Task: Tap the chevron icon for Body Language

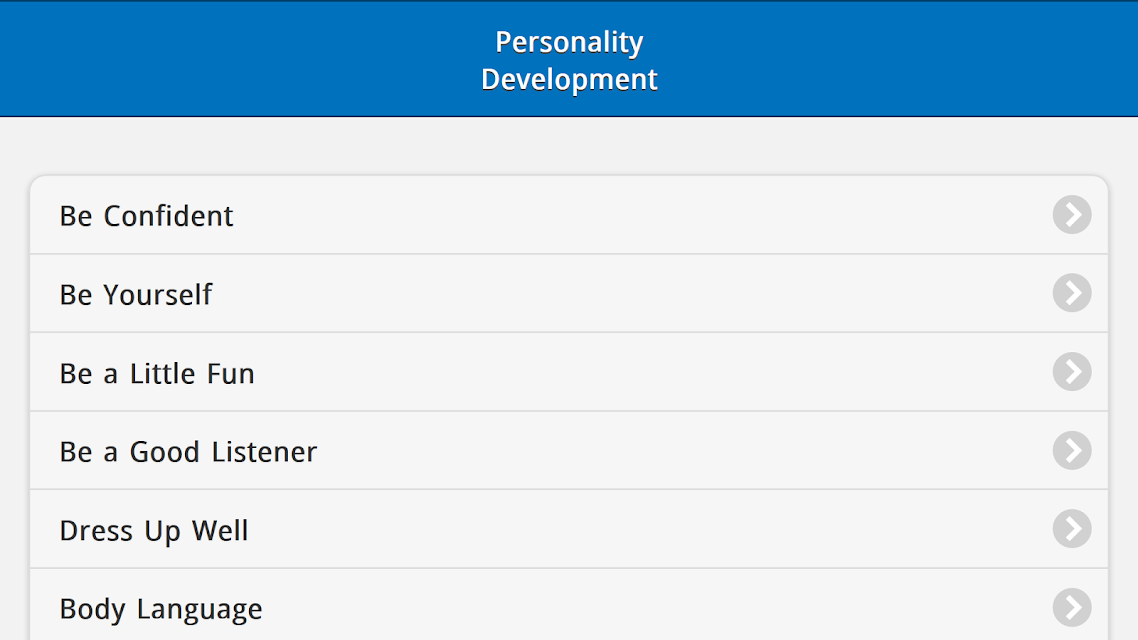Action: [1072, 607]
